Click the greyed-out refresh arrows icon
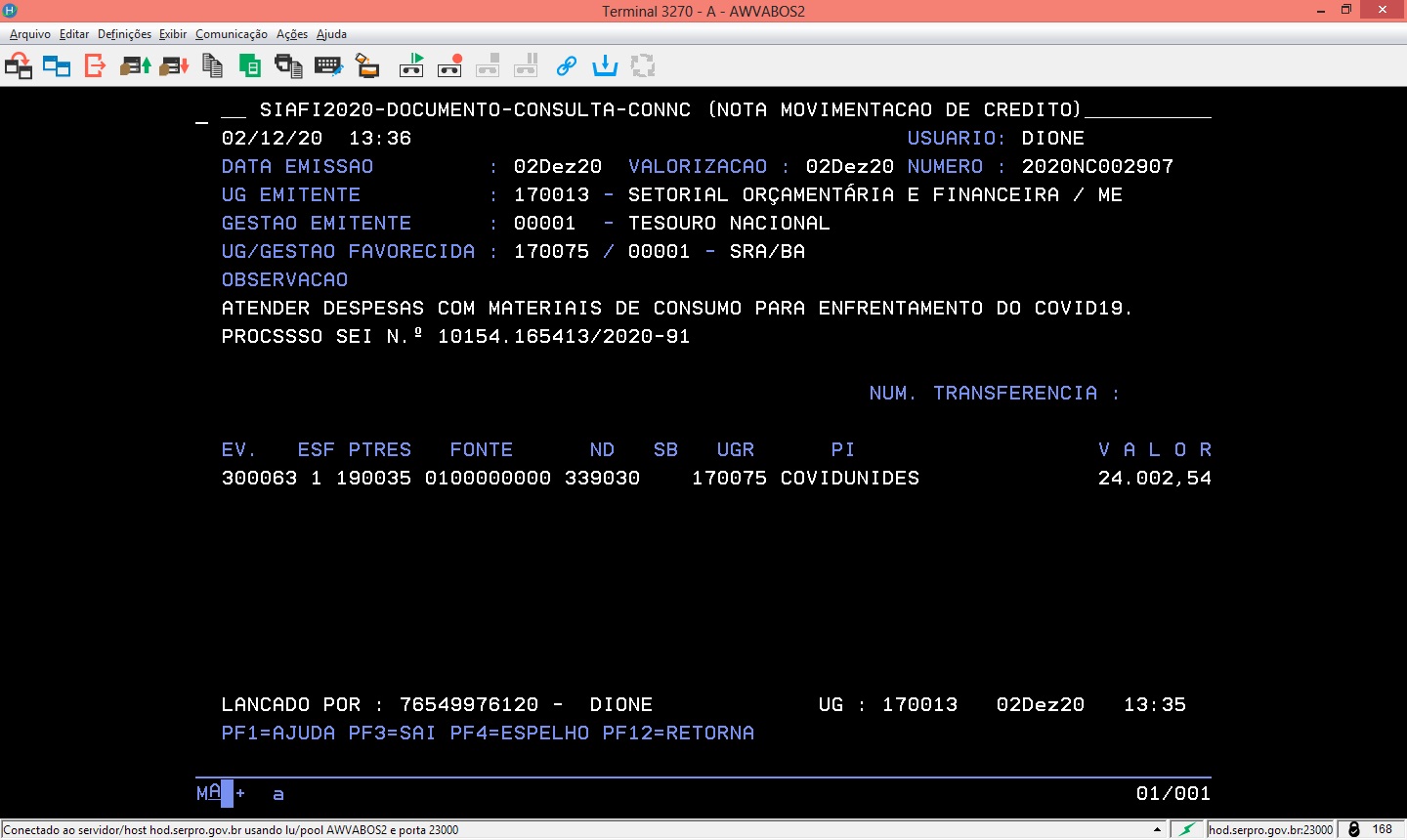The image size is (1407, 840). pos(643,66)
